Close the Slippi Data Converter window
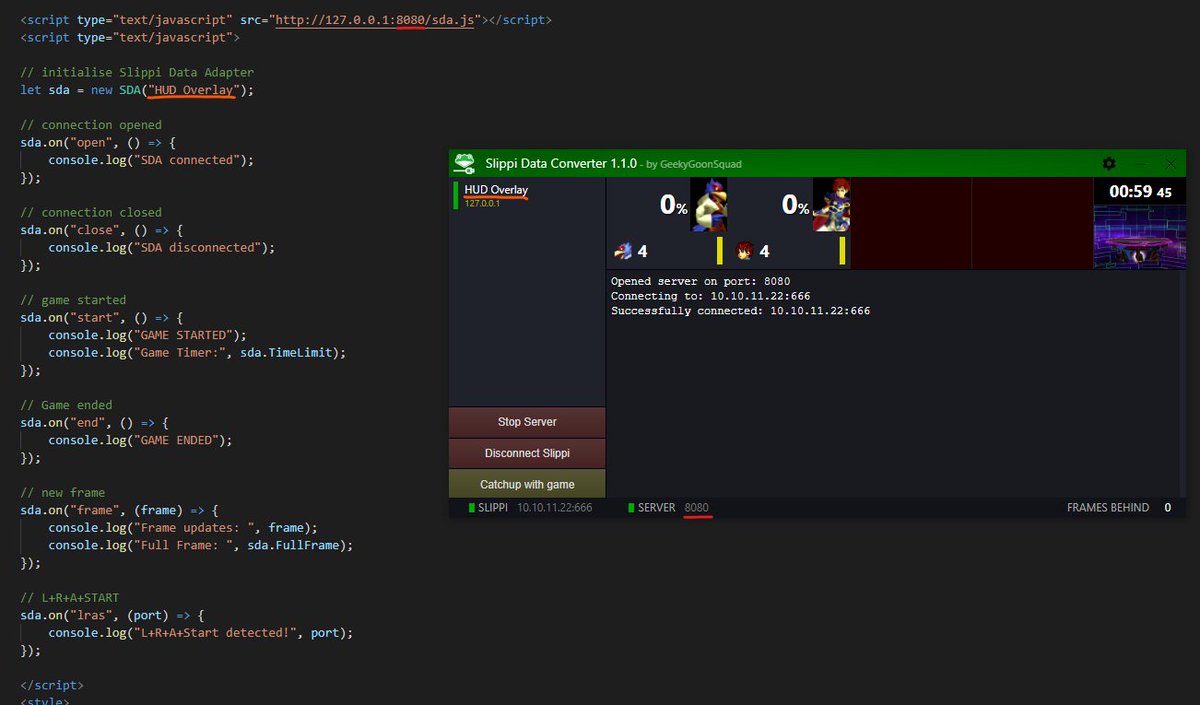Screen dimensions: 1200x705 pyautogui.click(x=1171, y=163)
